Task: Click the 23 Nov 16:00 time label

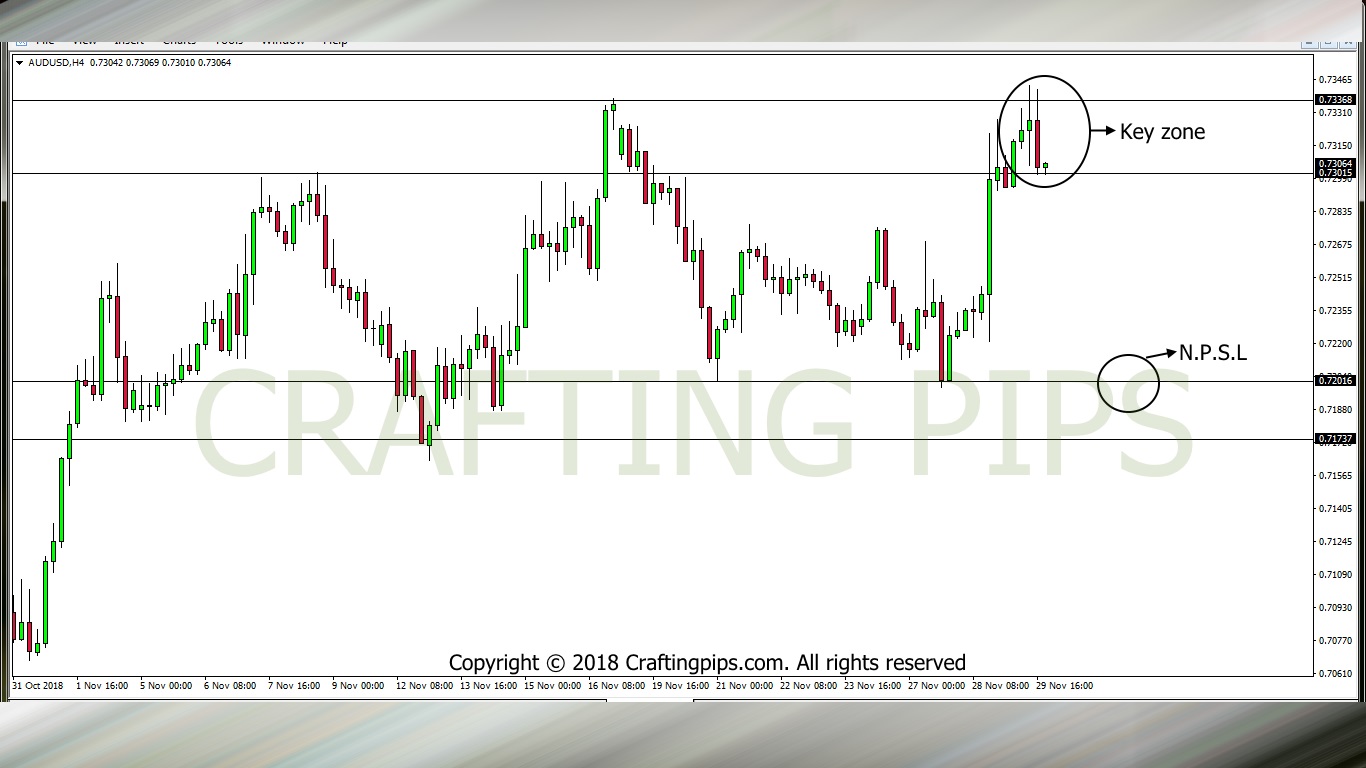Action: click(x=873, y=686)
